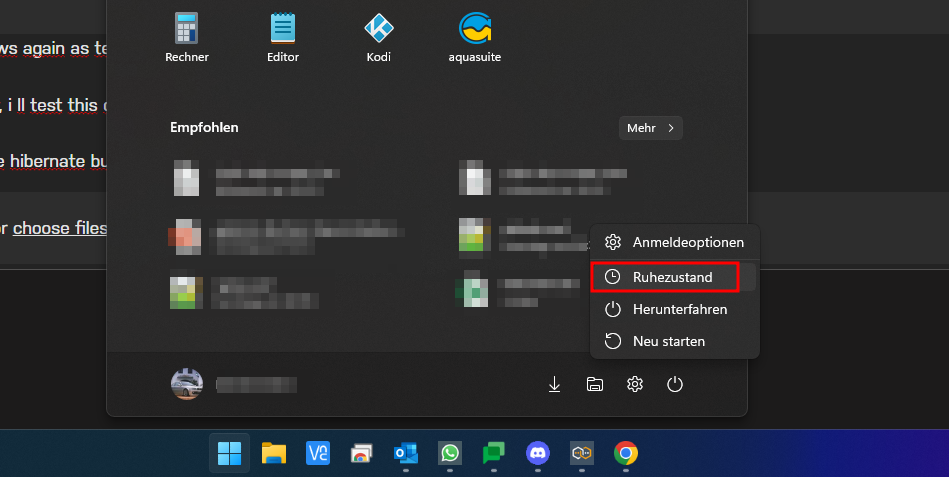Click the power button in Start menu

[x=675, y=384]
